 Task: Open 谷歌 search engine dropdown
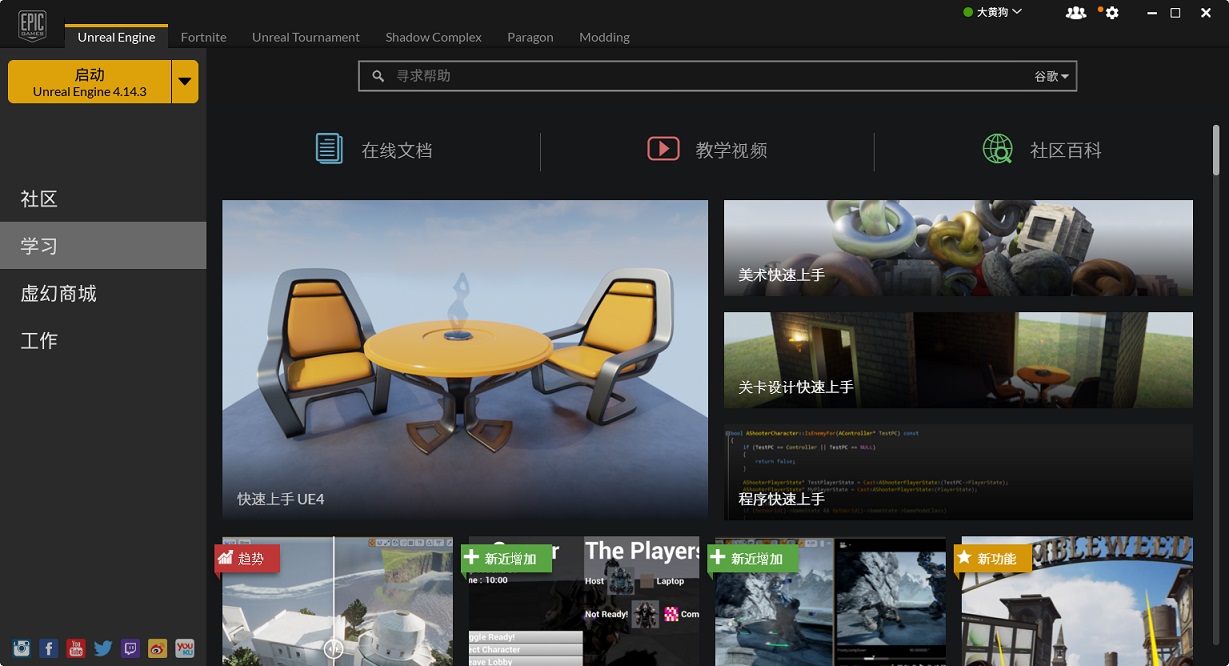[1052, 76]
